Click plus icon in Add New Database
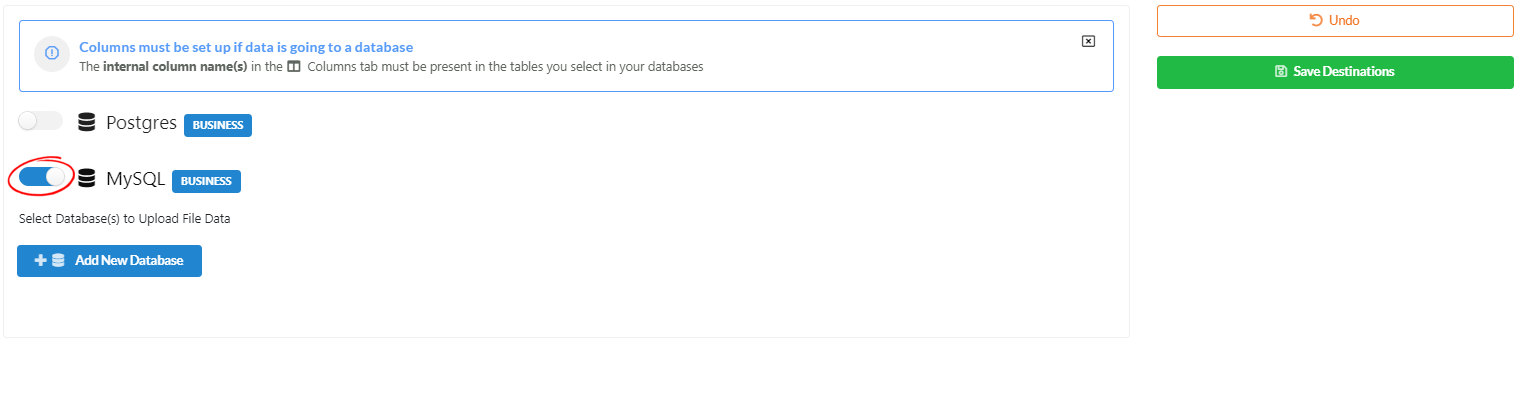The height and width of the screenshot is (411, 1531). tap(41, 261)
